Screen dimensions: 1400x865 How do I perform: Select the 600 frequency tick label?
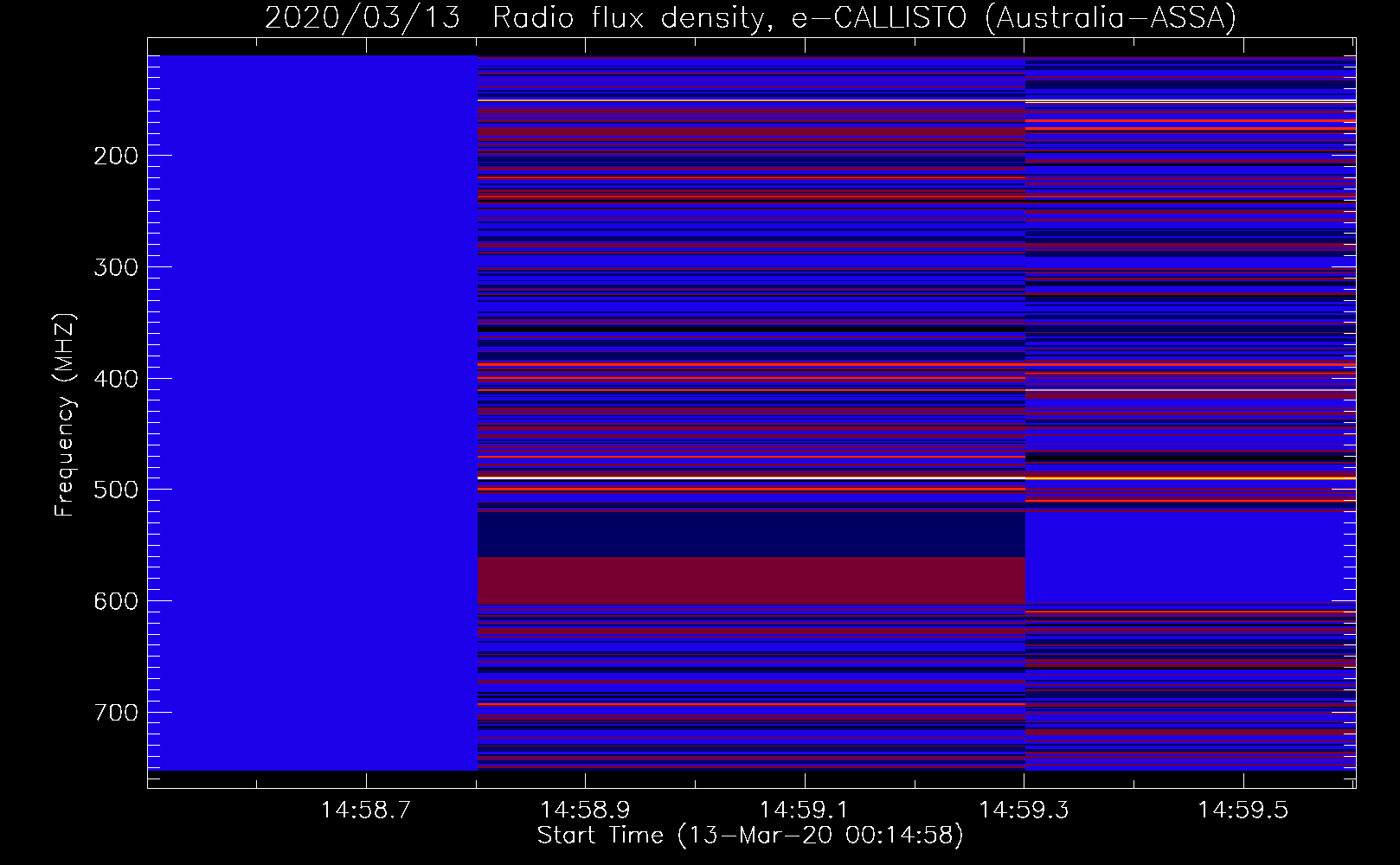116,601
